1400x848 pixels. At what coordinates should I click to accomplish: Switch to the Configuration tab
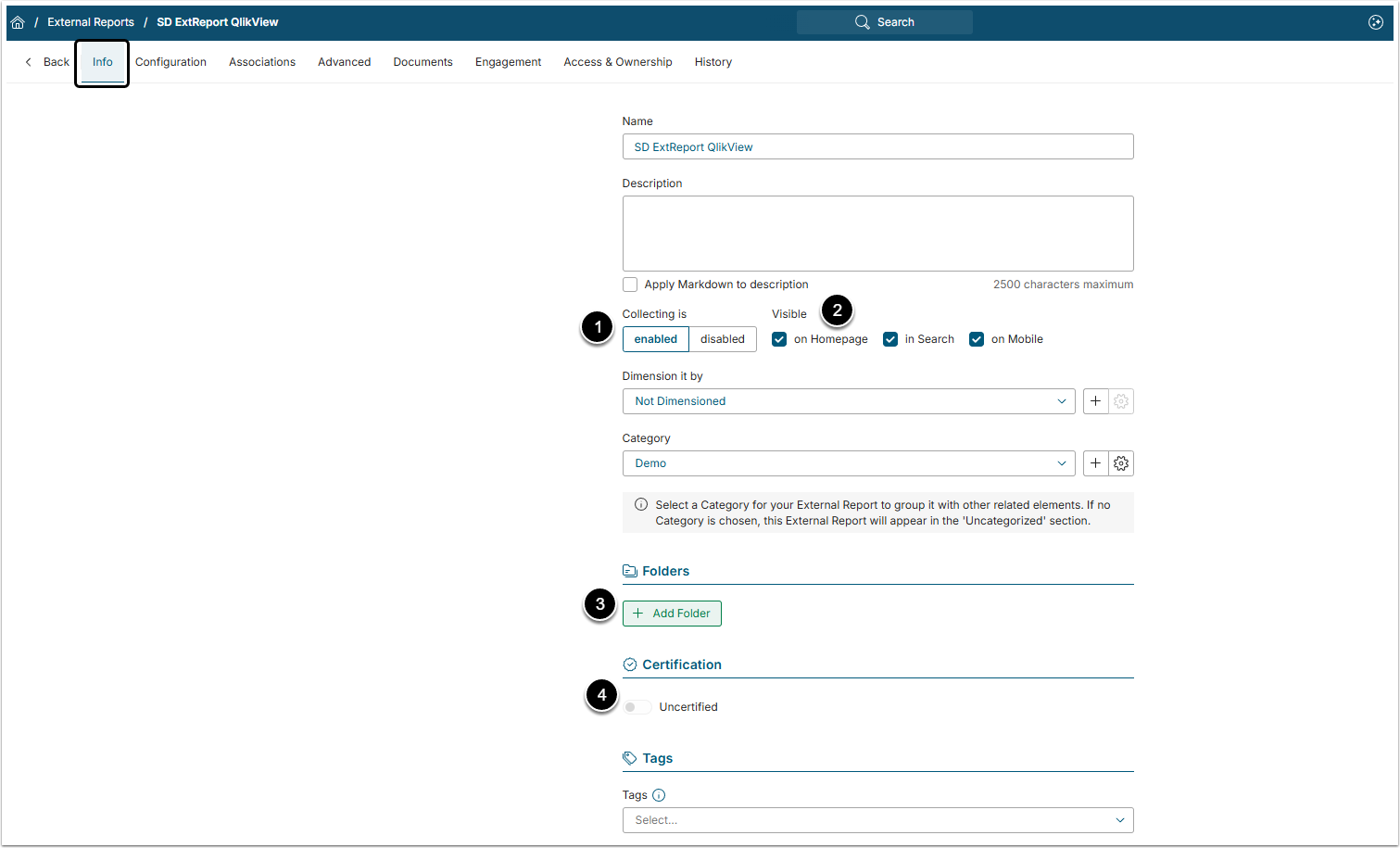tap(170, 62)
